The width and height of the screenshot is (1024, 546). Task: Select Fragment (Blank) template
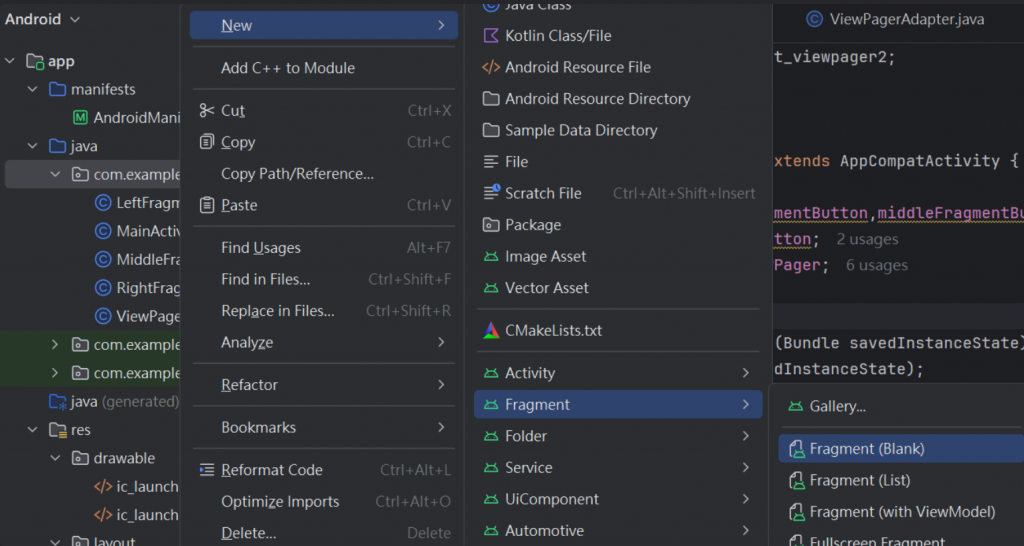866,449
